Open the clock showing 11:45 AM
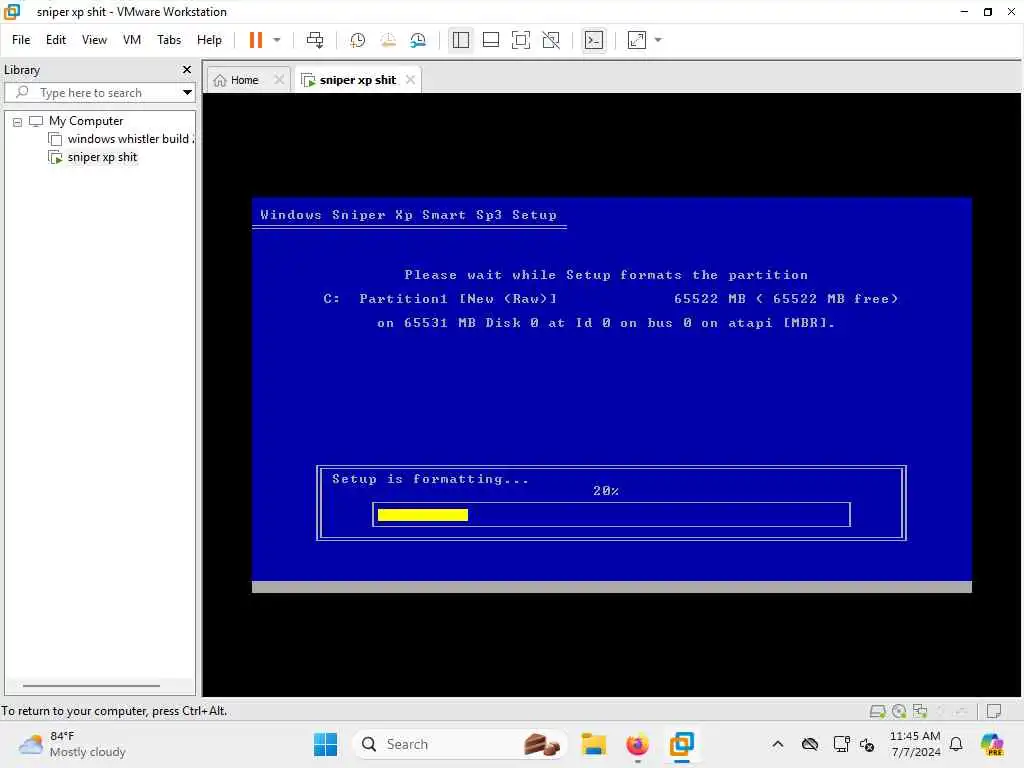Screen dimensions: 1024x768 click(x=915, y=744)
